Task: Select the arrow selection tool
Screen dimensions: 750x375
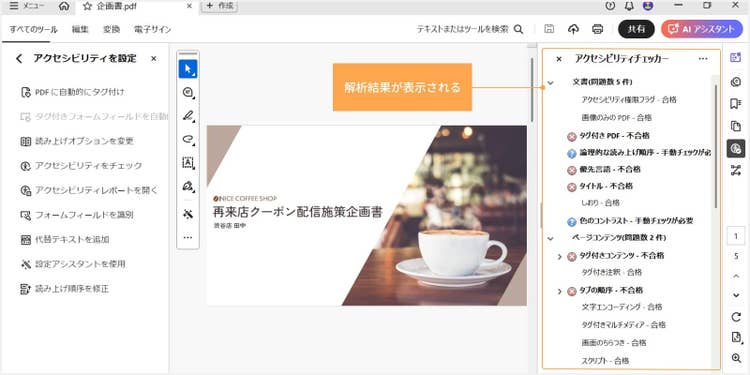Action: [x=188, y=69]
